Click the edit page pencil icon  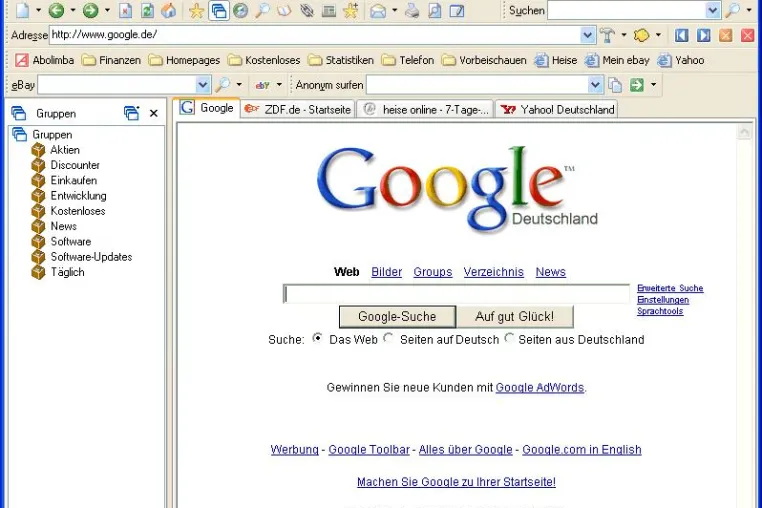point(456,10)
